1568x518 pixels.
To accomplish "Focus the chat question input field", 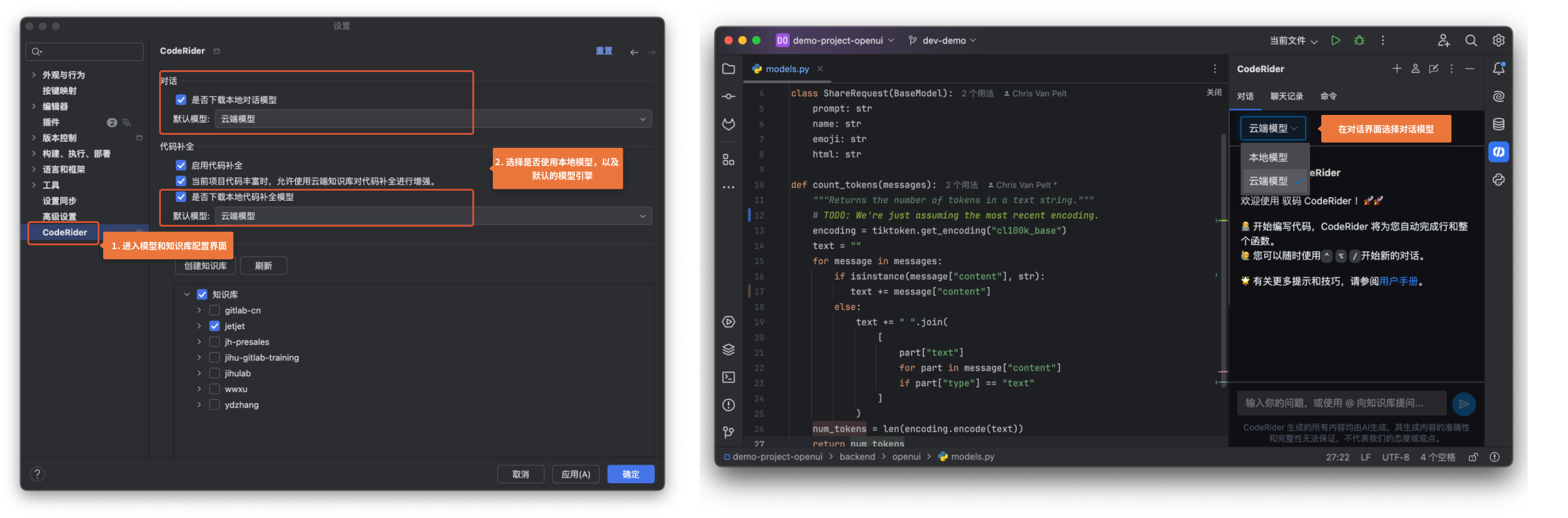I will pyautogui.click(x=1342, y=403).
